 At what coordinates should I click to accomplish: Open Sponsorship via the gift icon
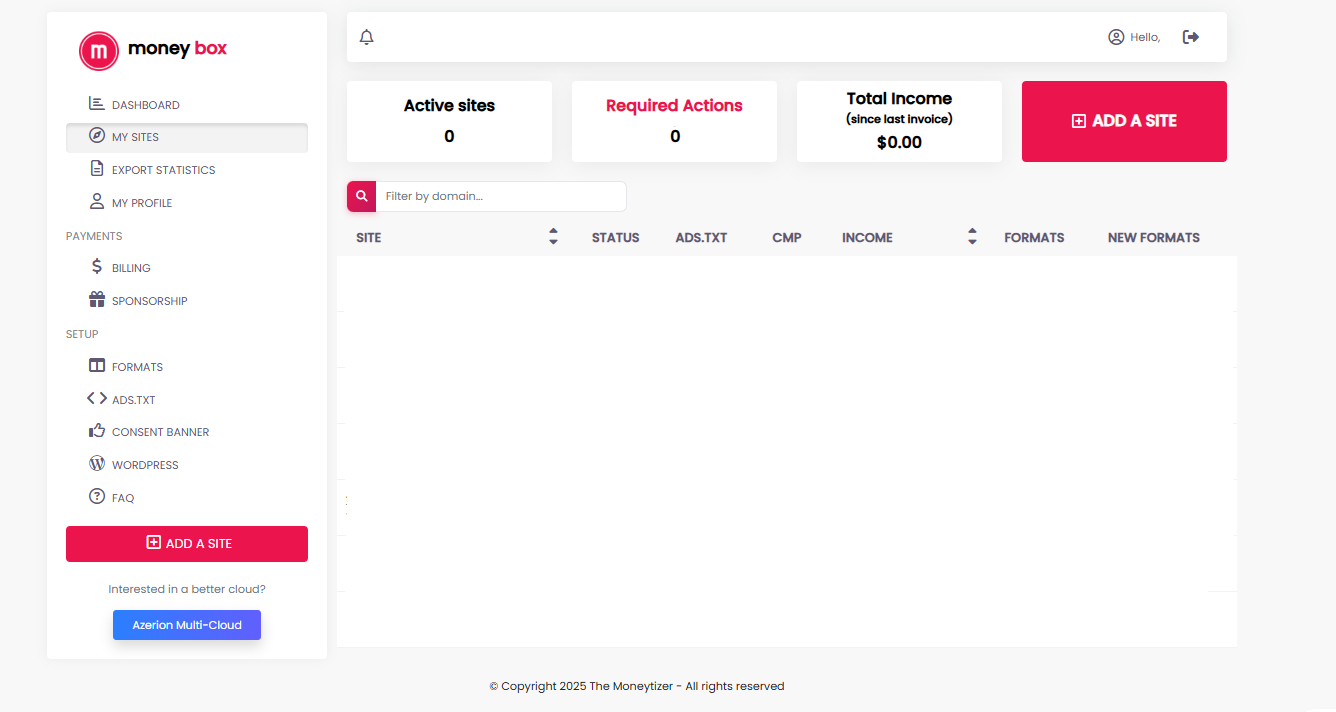[97, 300]
